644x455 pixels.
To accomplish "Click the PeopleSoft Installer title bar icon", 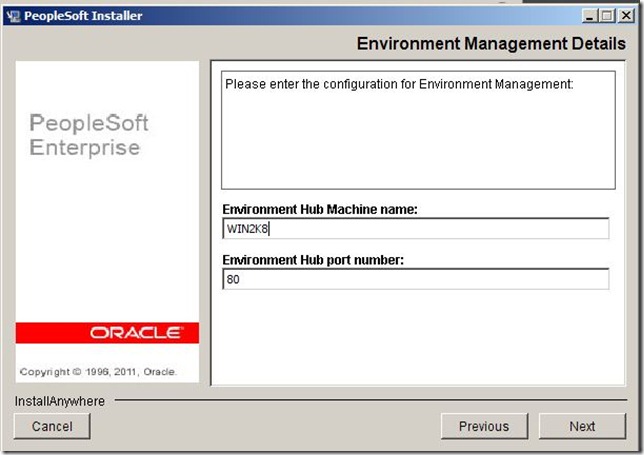I will point(13,16).
